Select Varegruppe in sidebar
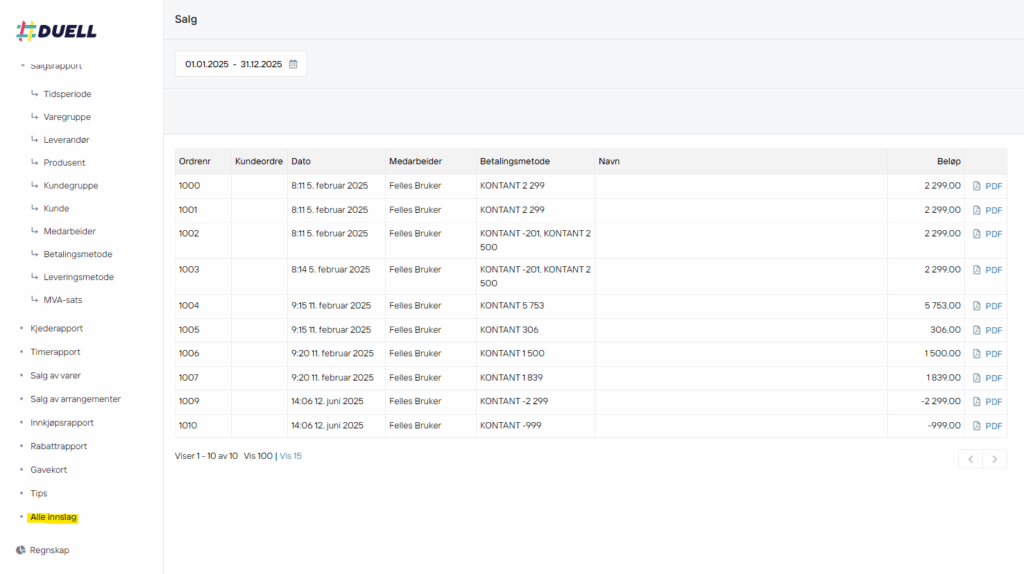 pyautogui.click(x=67, y=117)
